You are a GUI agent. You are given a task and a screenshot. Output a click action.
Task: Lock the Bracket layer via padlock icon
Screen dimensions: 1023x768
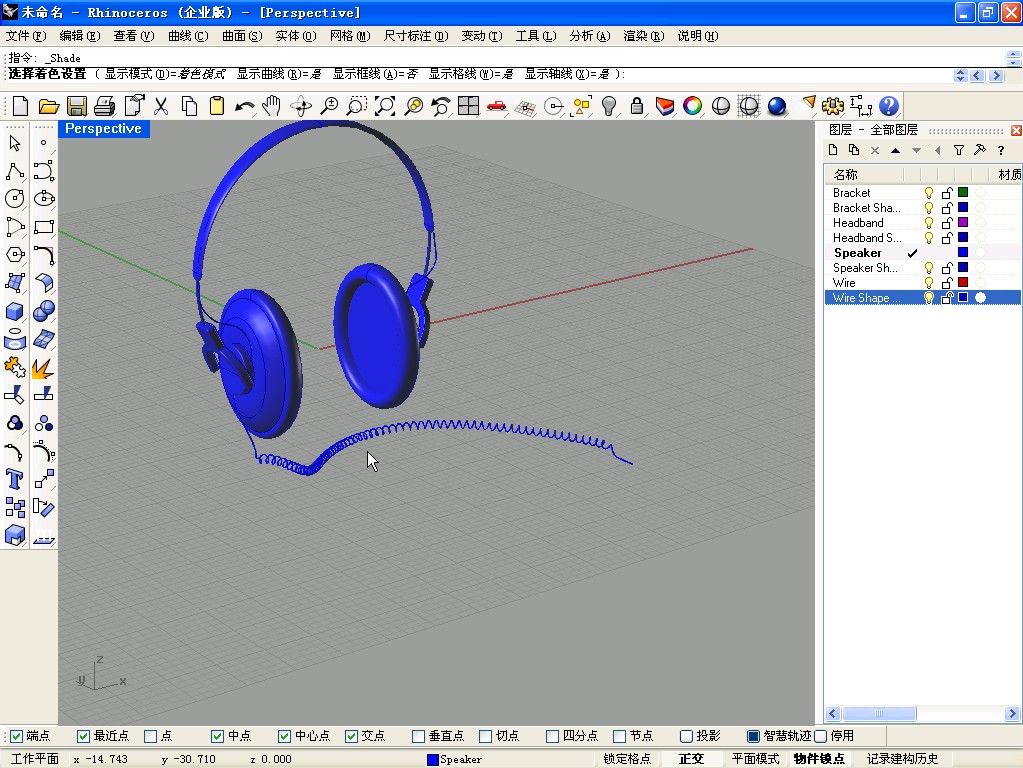[x=946, y=193]
